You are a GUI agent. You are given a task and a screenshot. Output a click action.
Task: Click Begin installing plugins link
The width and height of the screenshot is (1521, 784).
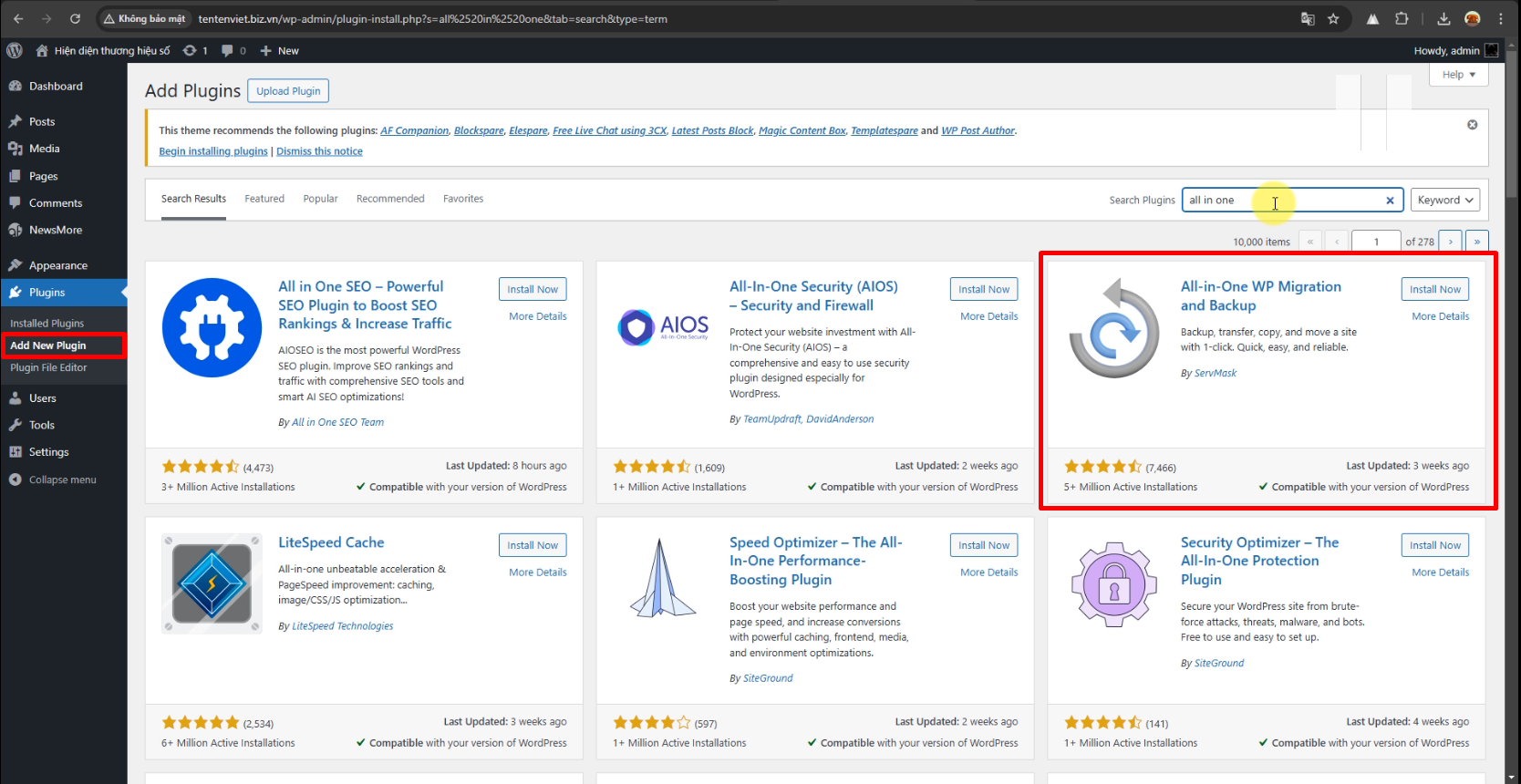coord(213,151)
